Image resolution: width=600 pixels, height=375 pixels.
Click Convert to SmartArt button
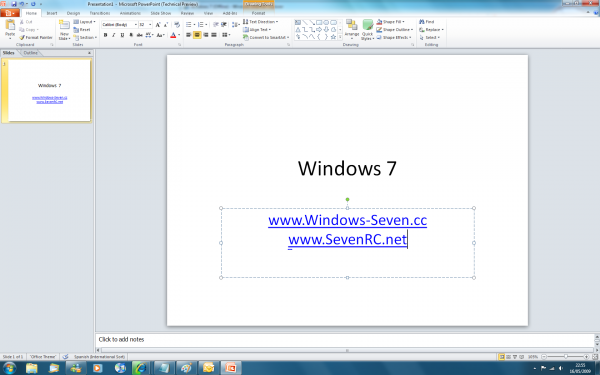266,38
